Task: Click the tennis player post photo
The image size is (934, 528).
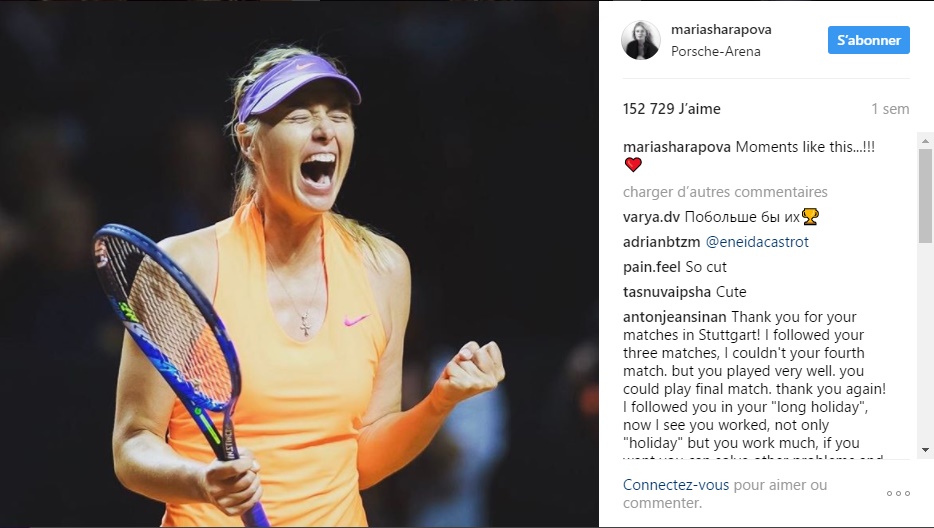Action: (x=299, y=264)
